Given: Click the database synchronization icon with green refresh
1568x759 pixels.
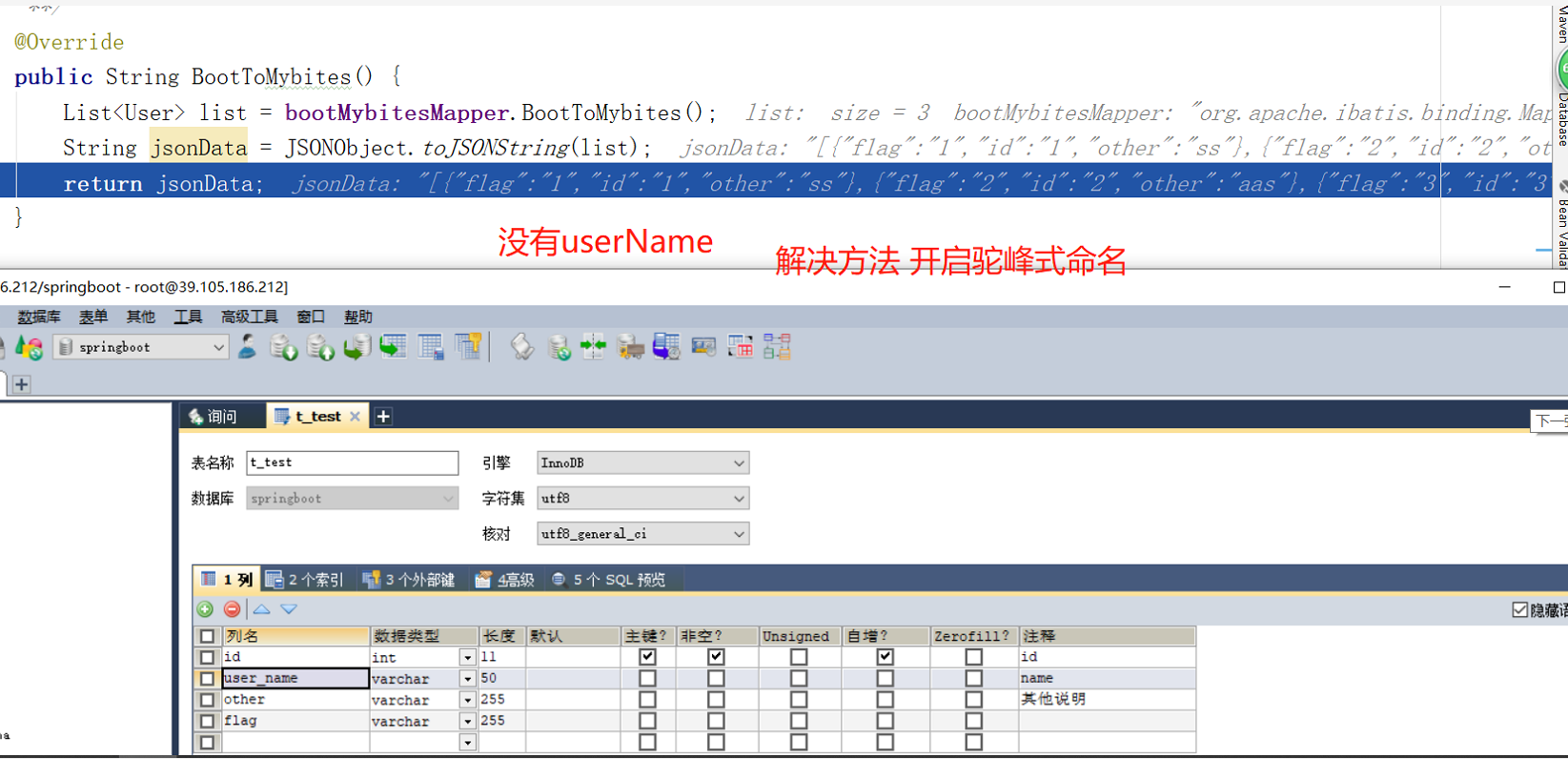Looking at the screenshot, I should (559, 348).
